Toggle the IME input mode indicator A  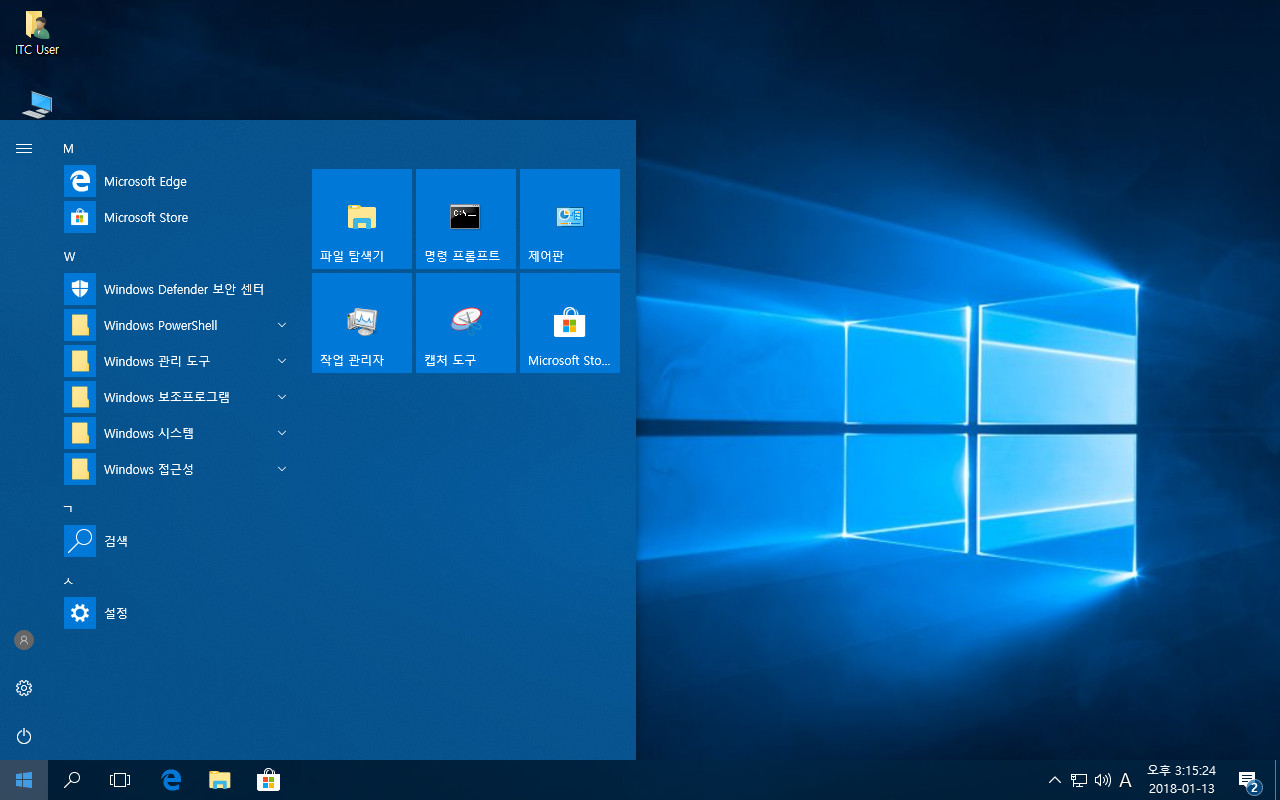click(x=1126, y=780)
